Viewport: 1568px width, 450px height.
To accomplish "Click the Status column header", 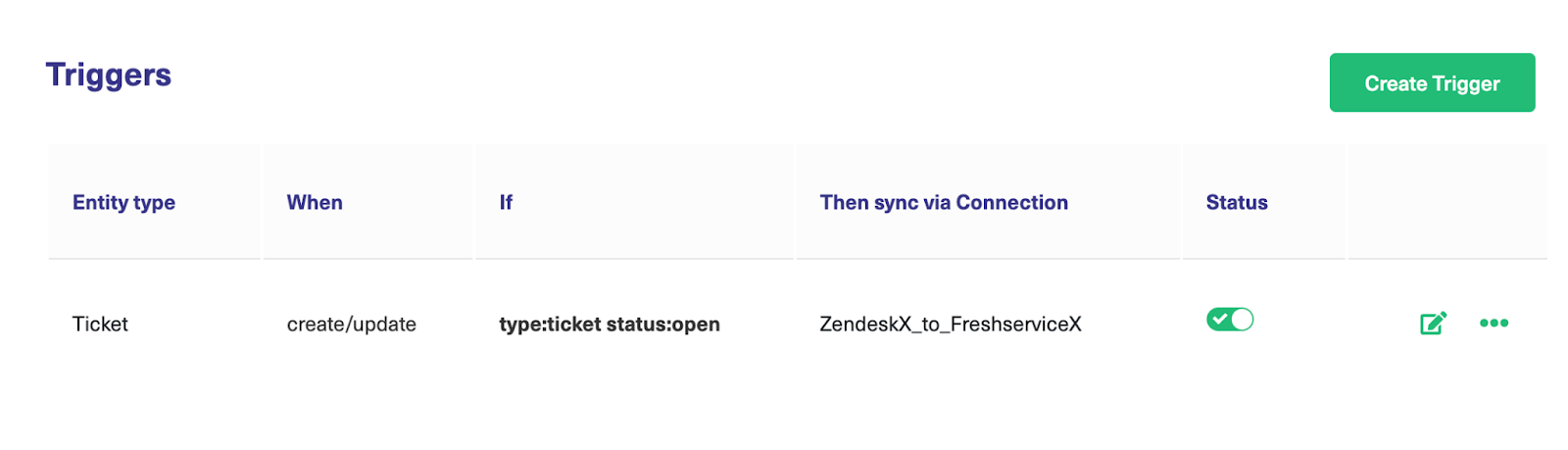I will point(1237,203).
